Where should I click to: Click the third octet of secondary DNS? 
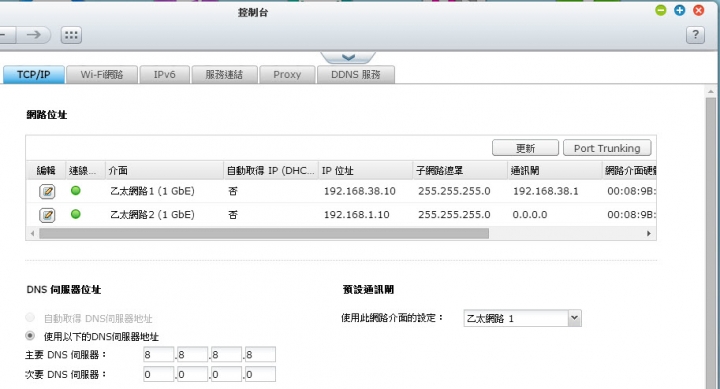[226, 374]
